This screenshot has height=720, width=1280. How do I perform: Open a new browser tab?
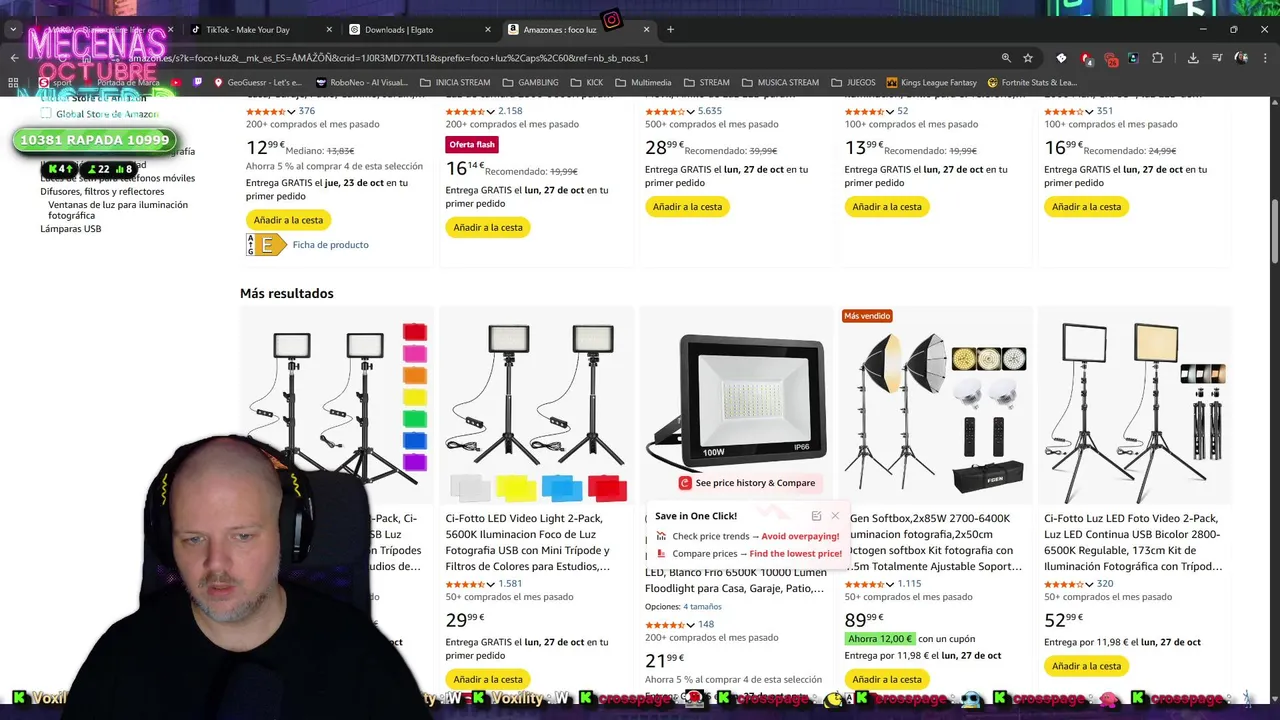(670, 29)
